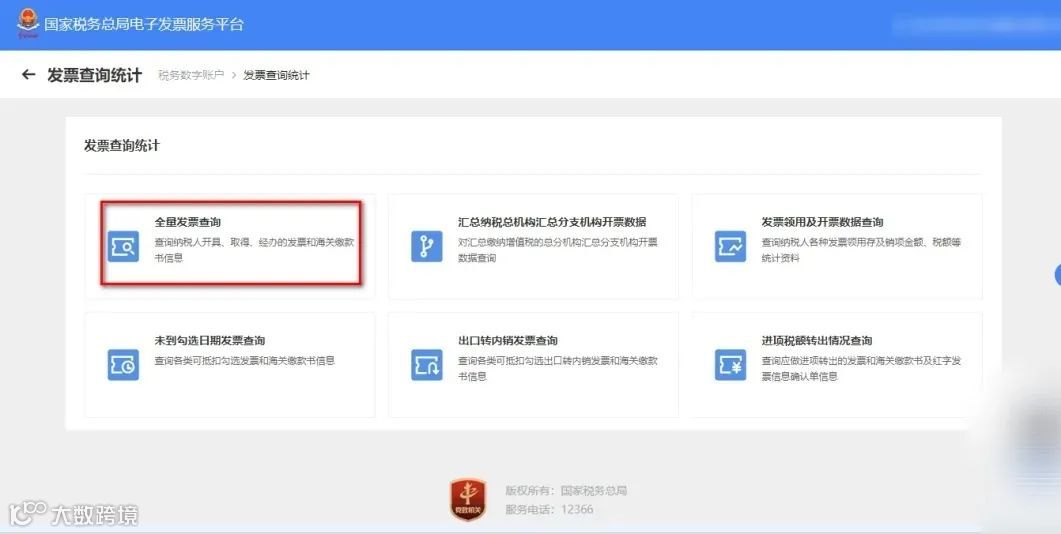Click the 发票查询统计 section title in panel

122,146
